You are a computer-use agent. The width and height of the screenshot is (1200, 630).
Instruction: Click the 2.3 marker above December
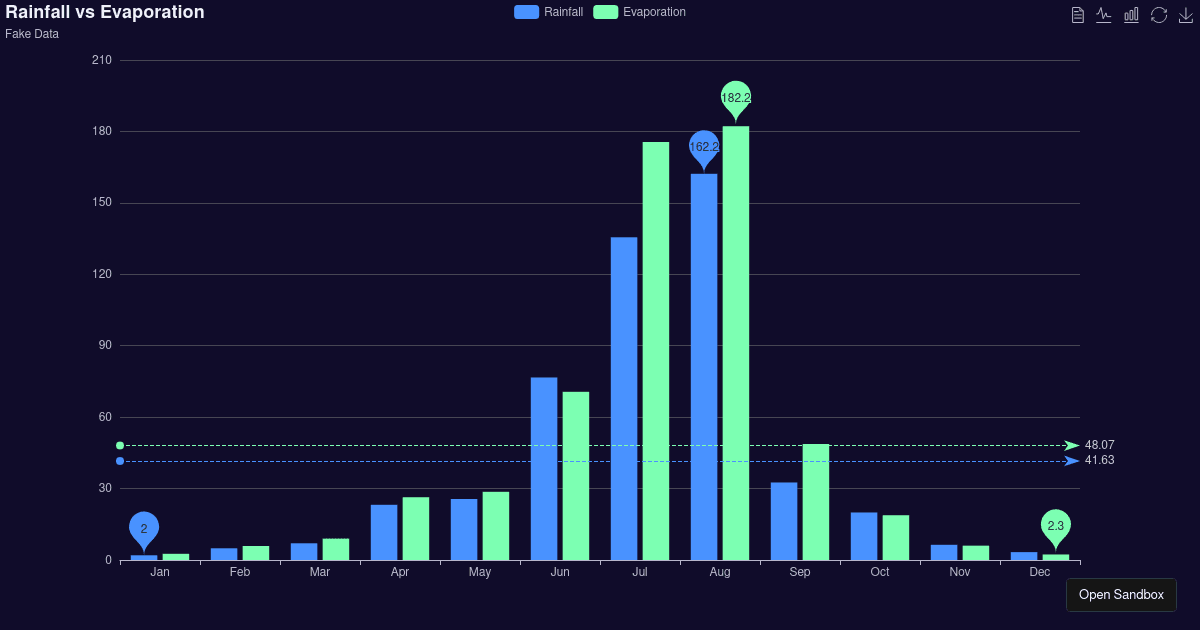tap(1056, 523)
